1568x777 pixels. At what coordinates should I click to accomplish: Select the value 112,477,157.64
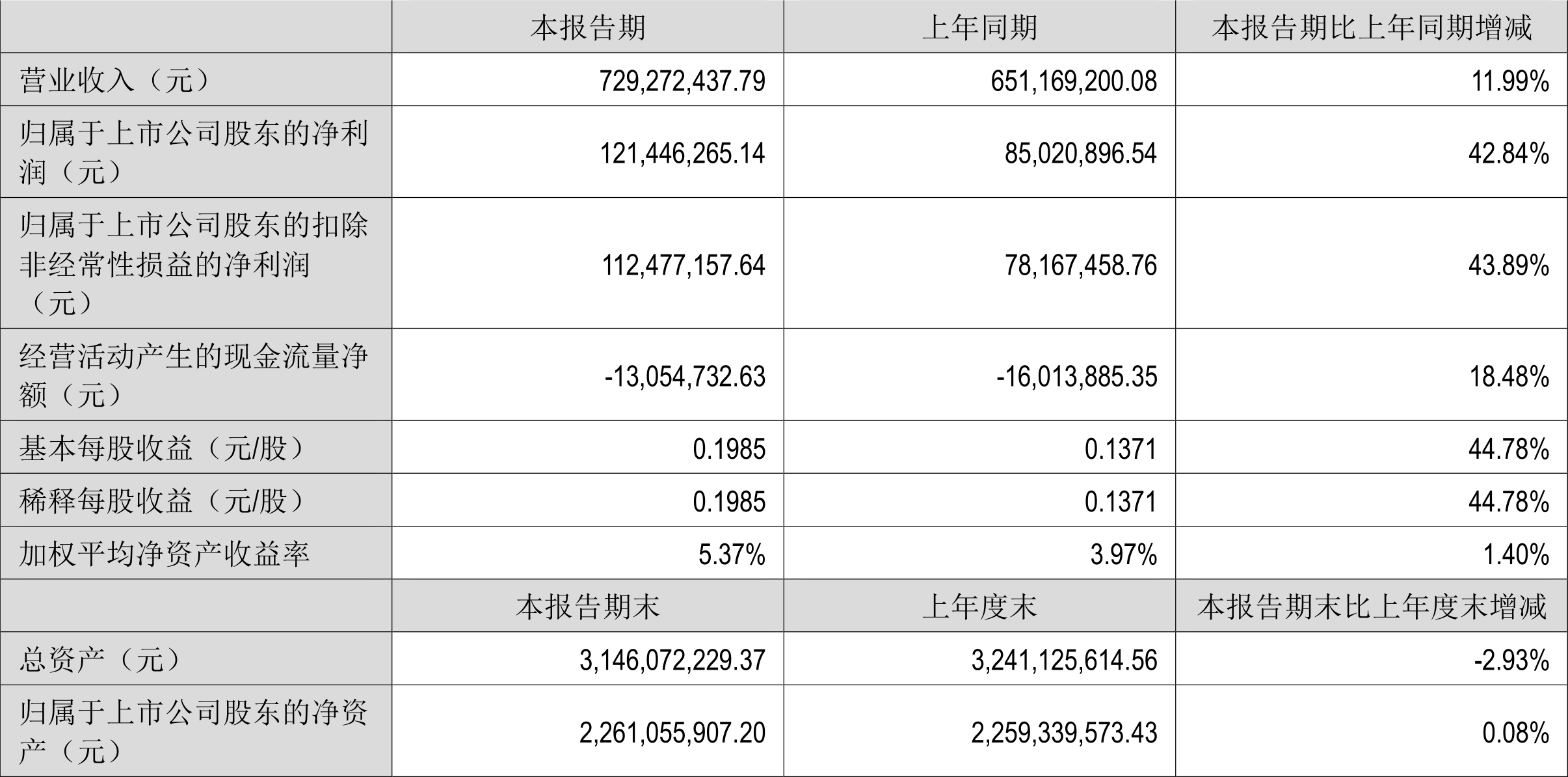pyautogui.click(x=683, y=265)
